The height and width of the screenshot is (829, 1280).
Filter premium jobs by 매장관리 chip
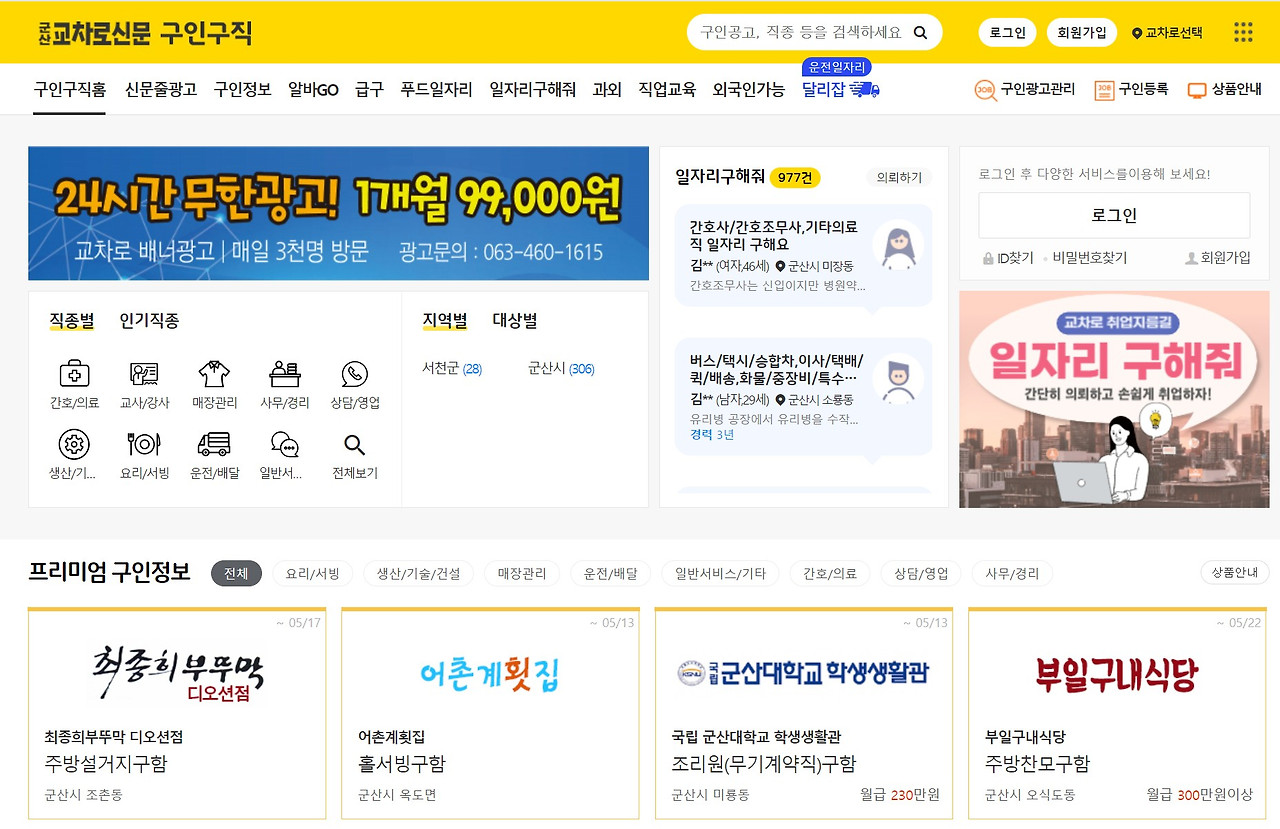pos(522,573)
